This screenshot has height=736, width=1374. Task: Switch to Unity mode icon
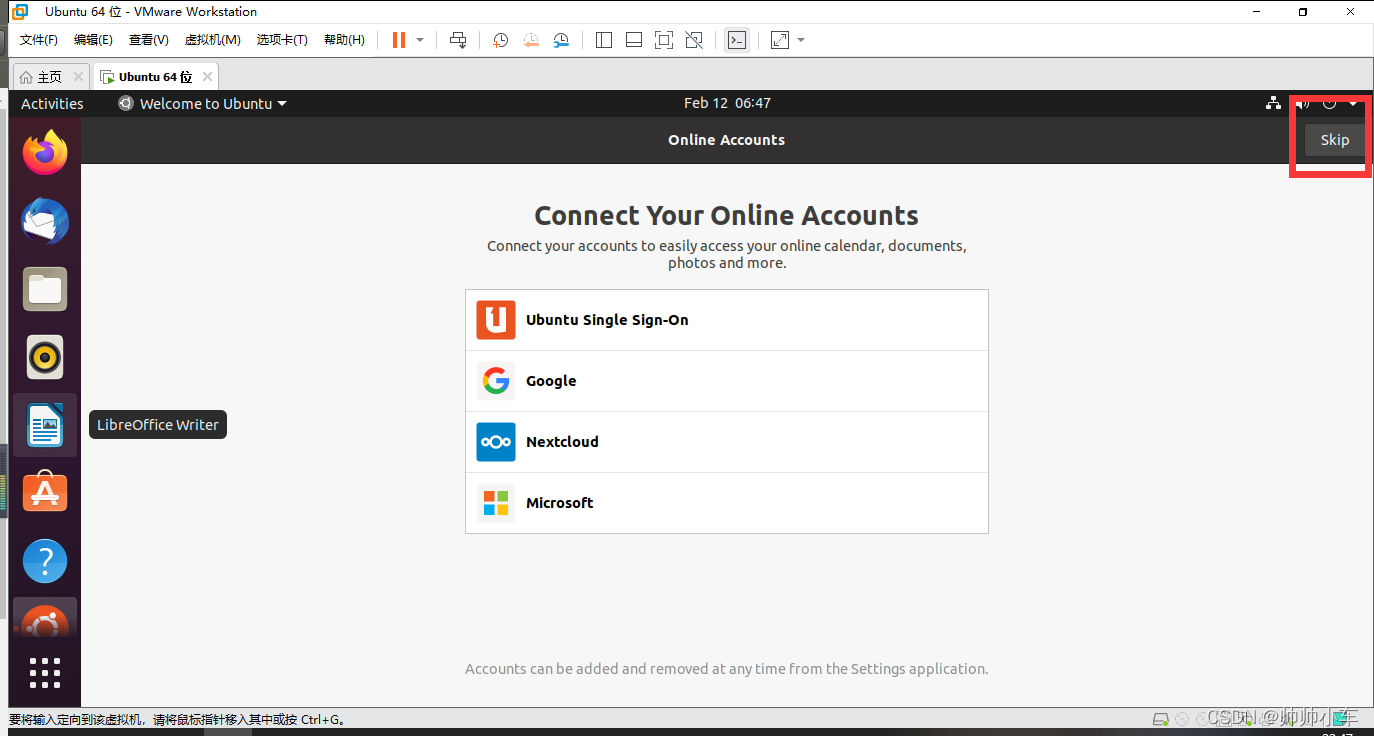(x=694, y=40)
